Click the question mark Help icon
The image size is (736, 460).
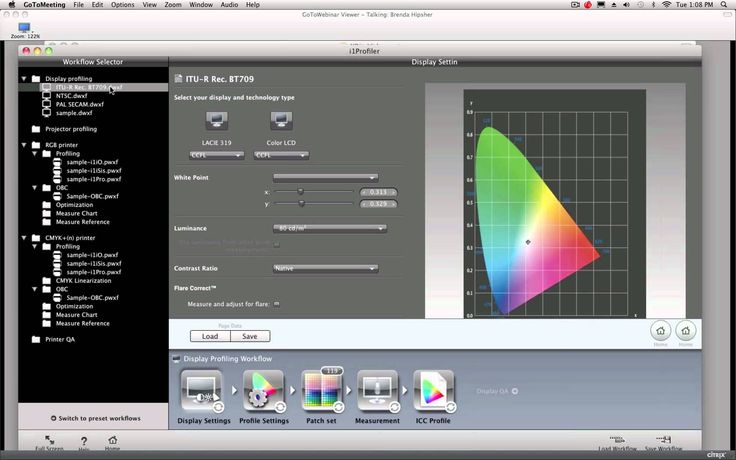[84, 441]
